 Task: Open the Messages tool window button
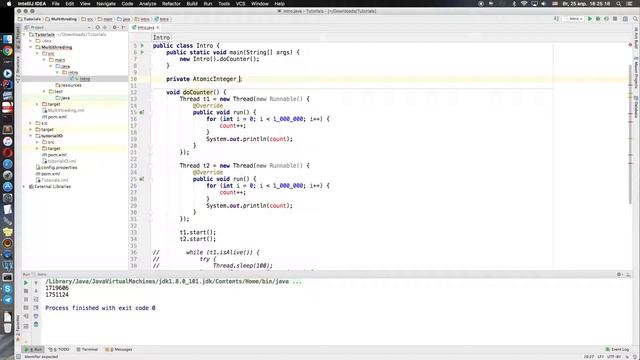click(x=119, y=349)
